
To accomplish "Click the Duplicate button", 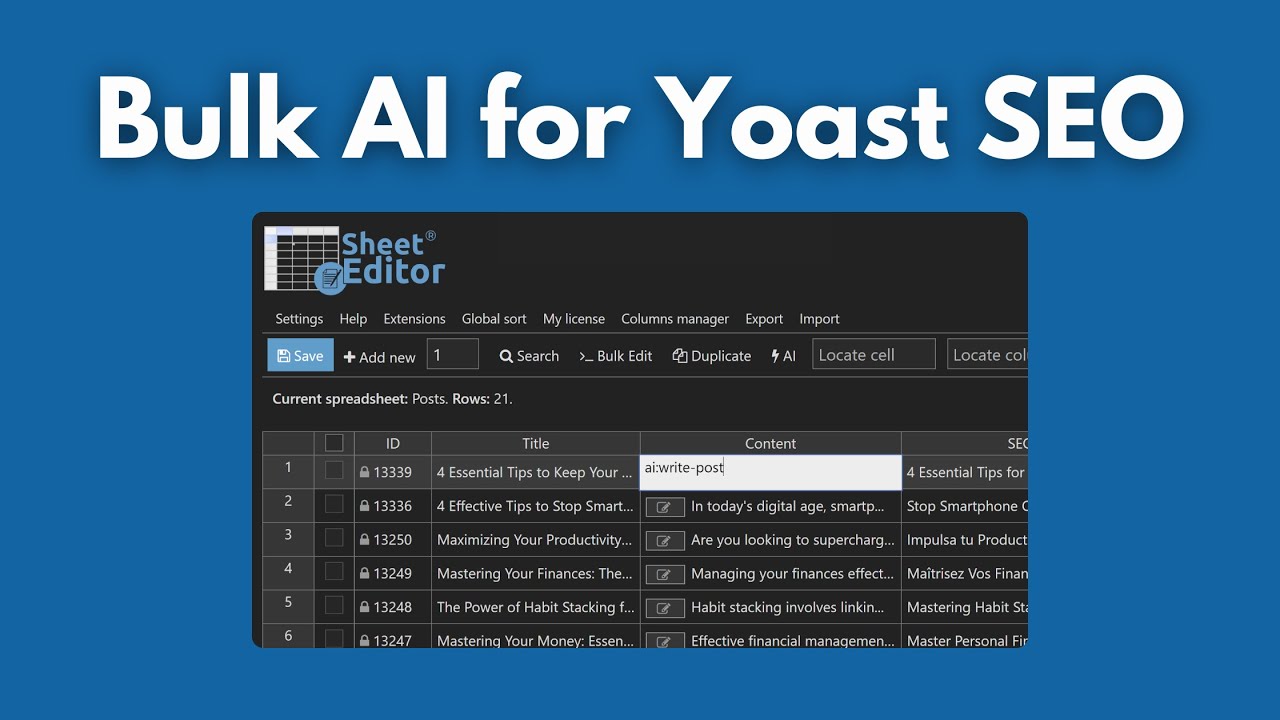I will [x=712, y=356].
